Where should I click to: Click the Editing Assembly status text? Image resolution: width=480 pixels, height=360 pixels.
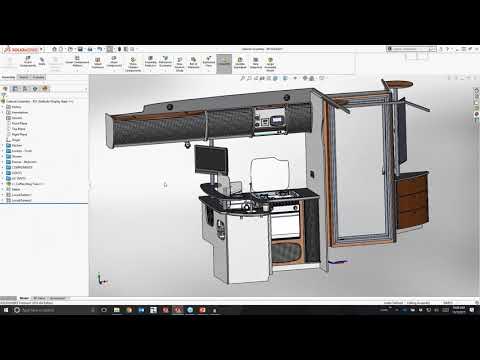418,303
